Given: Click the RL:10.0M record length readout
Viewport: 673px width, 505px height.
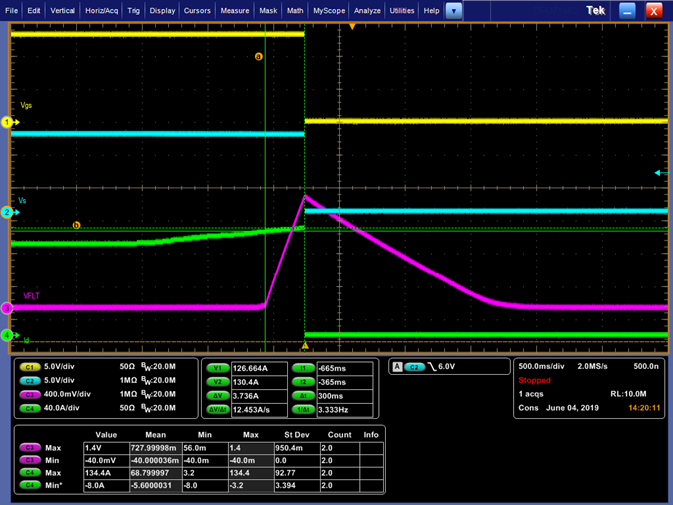Looking at the screenshot, I should click(628, 394).
